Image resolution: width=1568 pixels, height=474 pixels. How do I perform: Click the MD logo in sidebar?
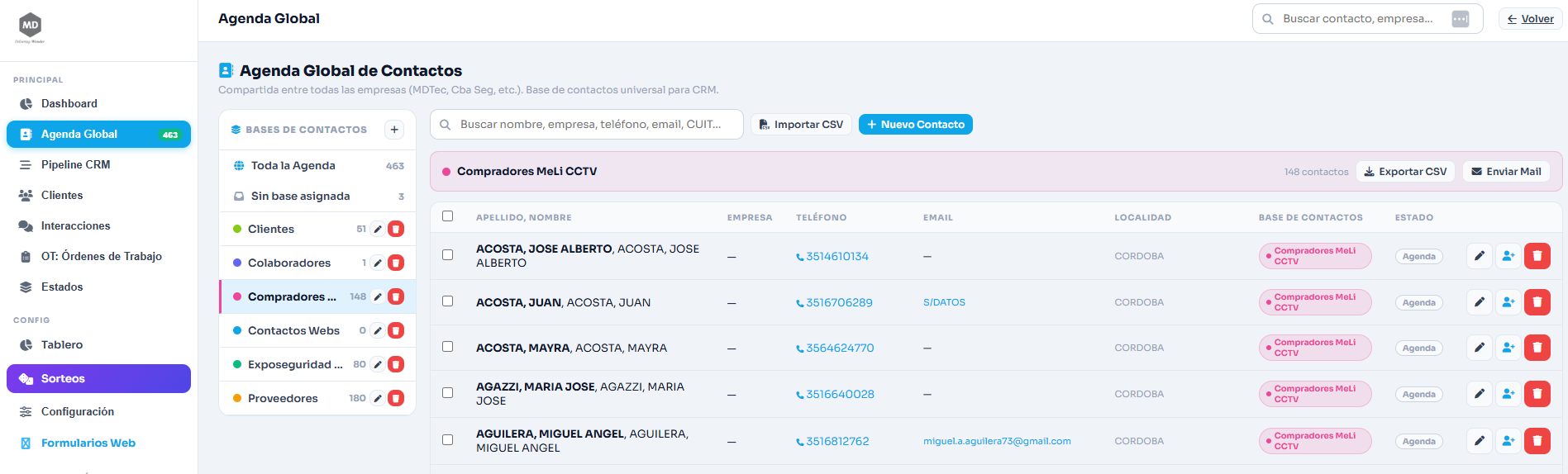tap(31, 27)
